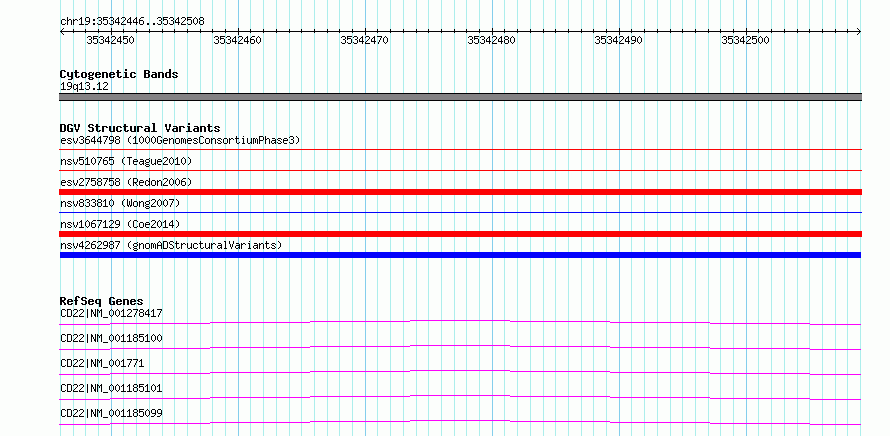
Task: Open transcript CD22|NM_001185100 label
Action: click(111, 338)
